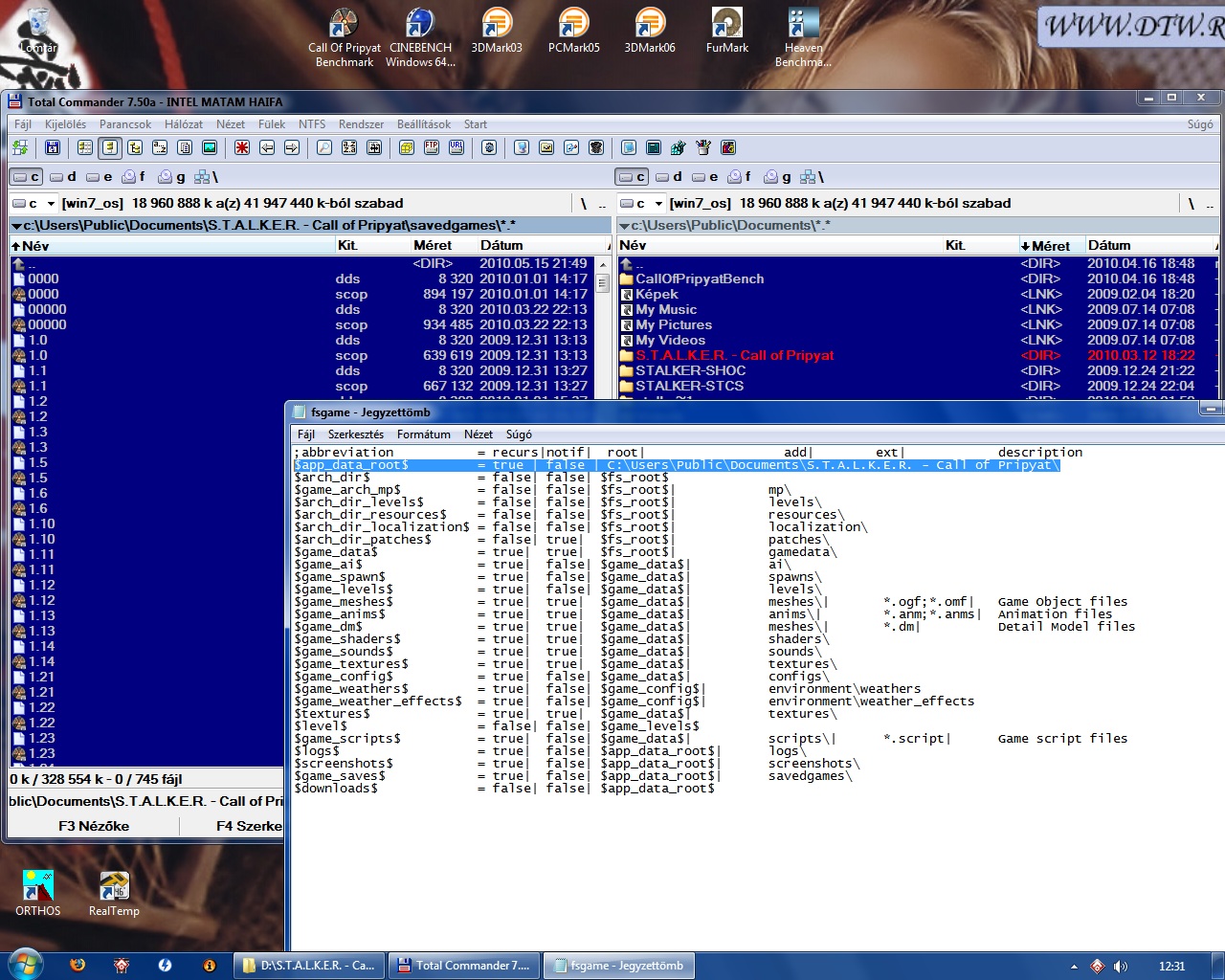Switch to fsgame Jegyzettömb taskbar button
1225x980 pixels.
(619, 966)
